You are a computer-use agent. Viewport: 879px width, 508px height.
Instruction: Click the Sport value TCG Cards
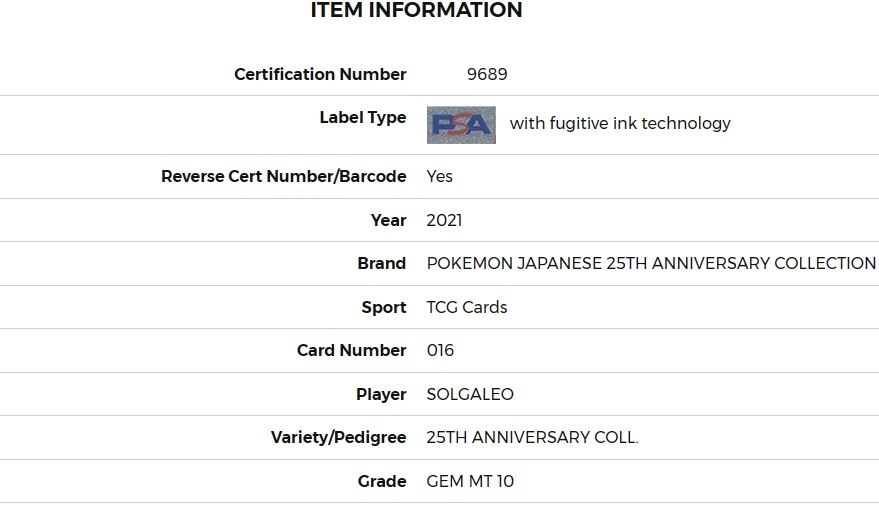click(466, 307)
